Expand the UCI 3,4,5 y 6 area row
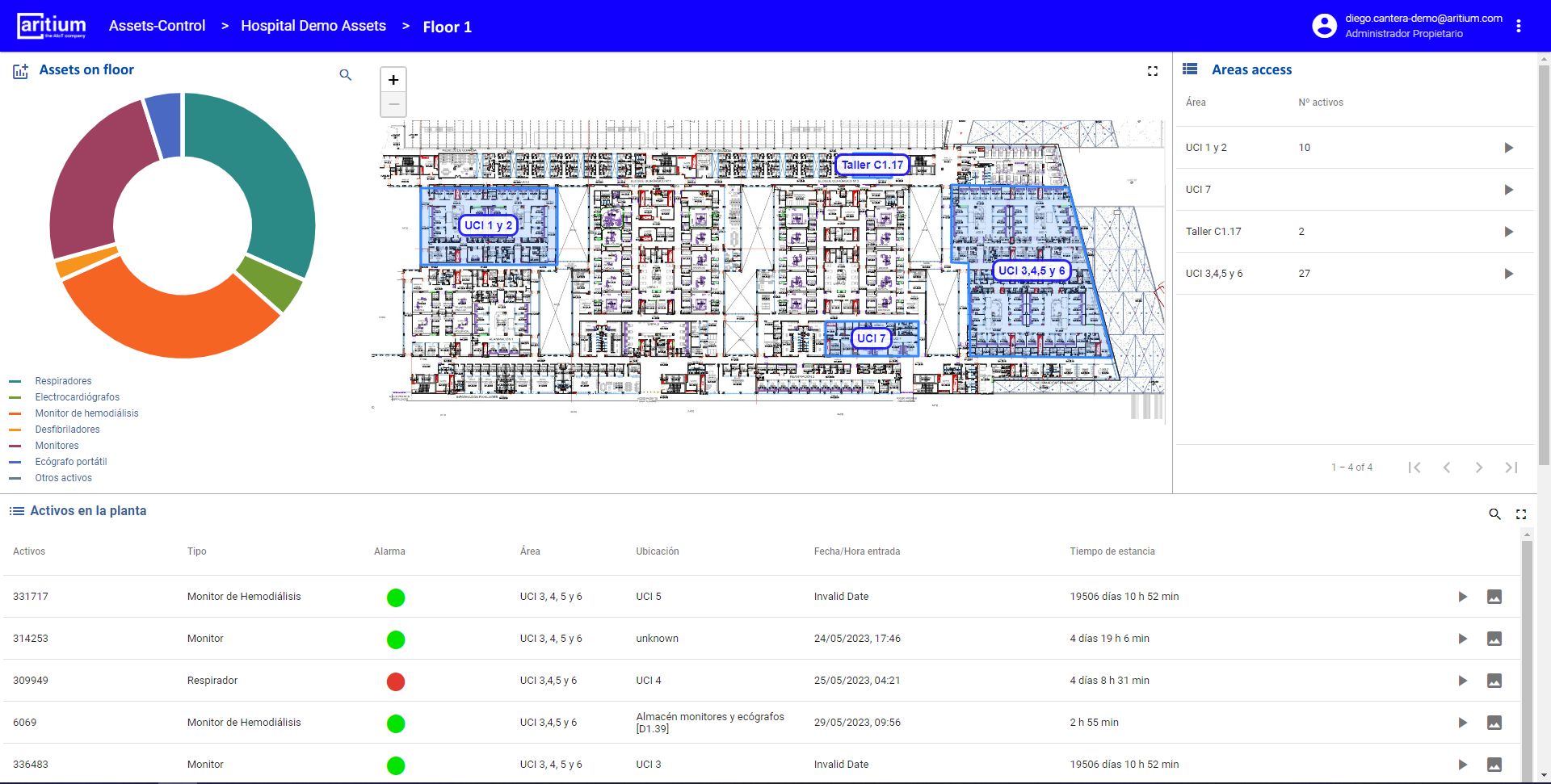The width and height of the screenshot is (1551, 784). click(x=1508, y=274)
